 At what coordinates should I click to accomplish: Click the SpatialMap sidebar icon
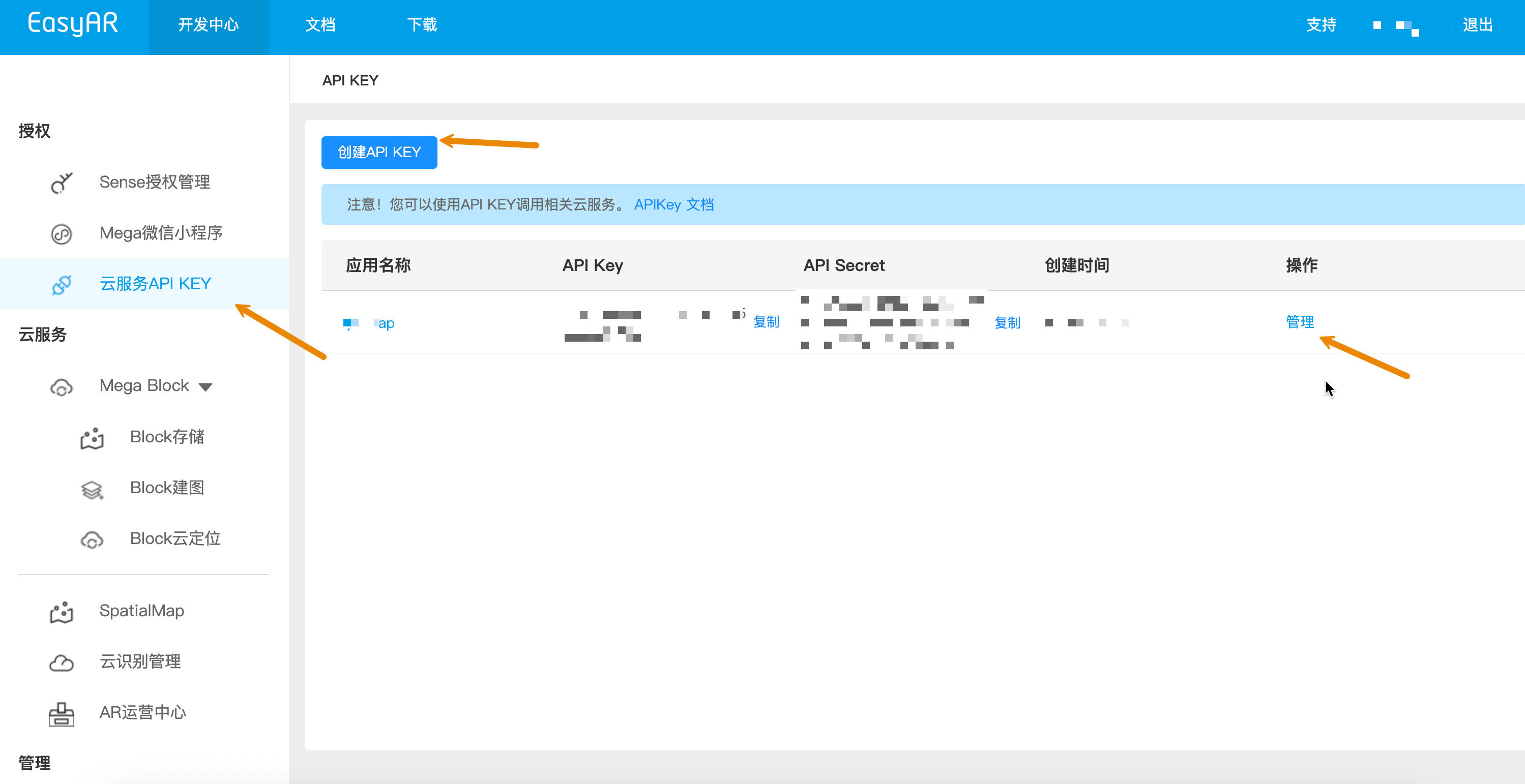(x=62, y=612)
